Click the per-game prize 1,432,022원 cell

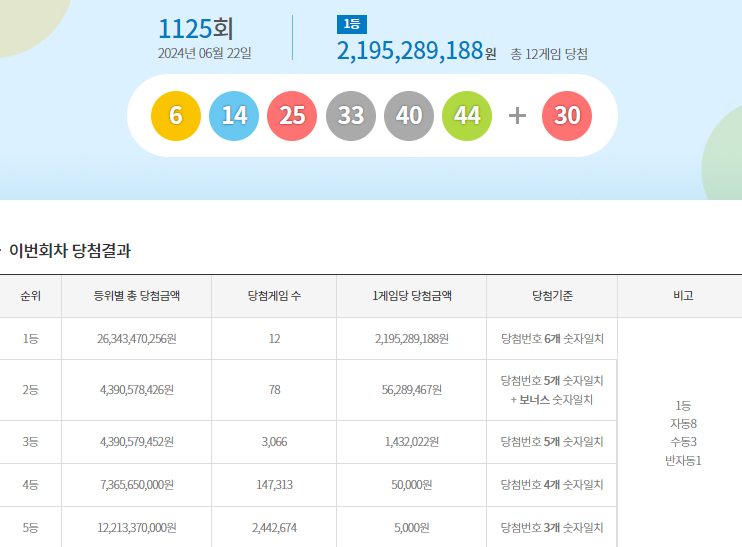(412, 442)
